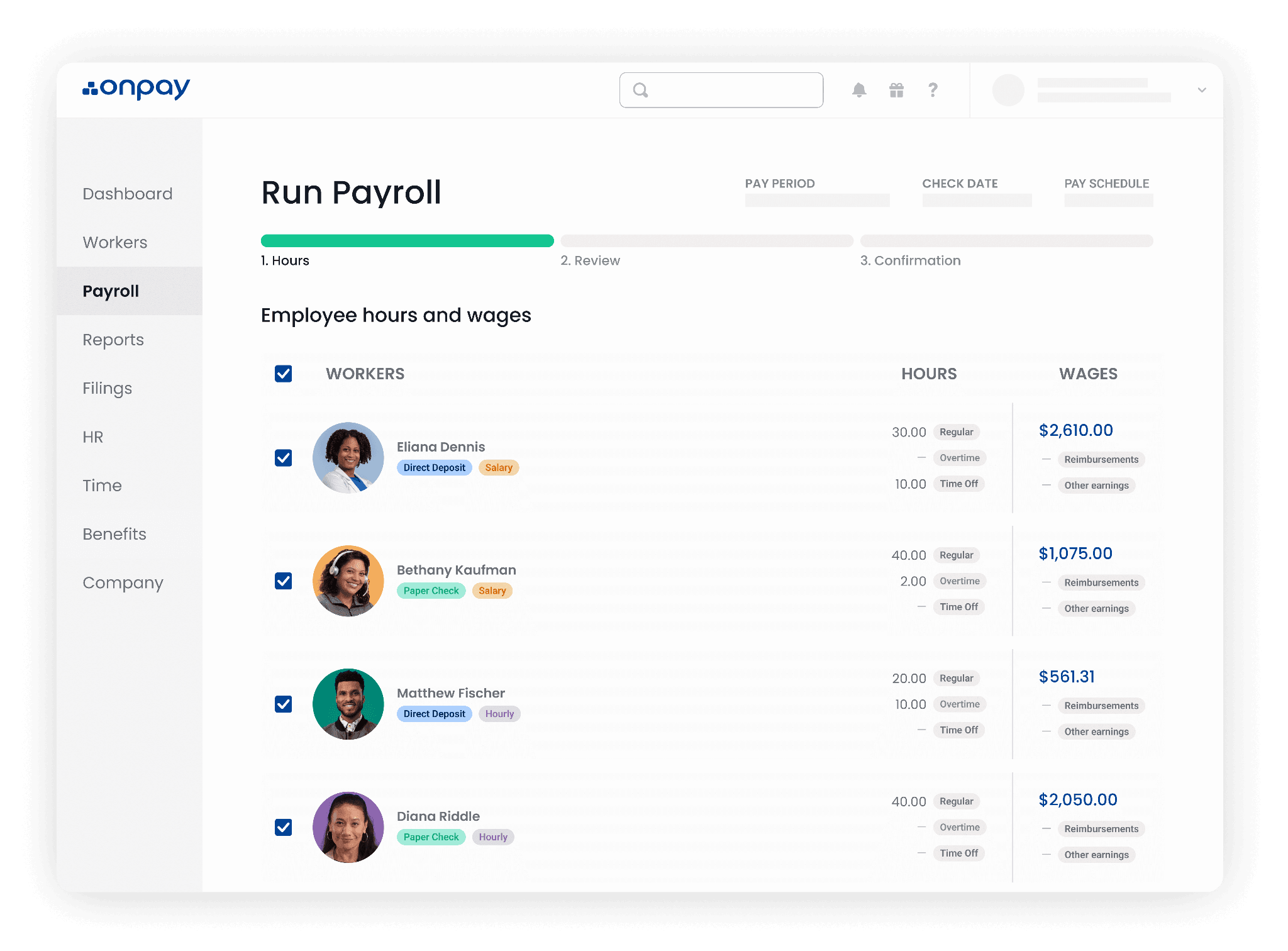1288x951 pixels.
Task: Click the Review step progress bar
Action: (x=707, y=241)
